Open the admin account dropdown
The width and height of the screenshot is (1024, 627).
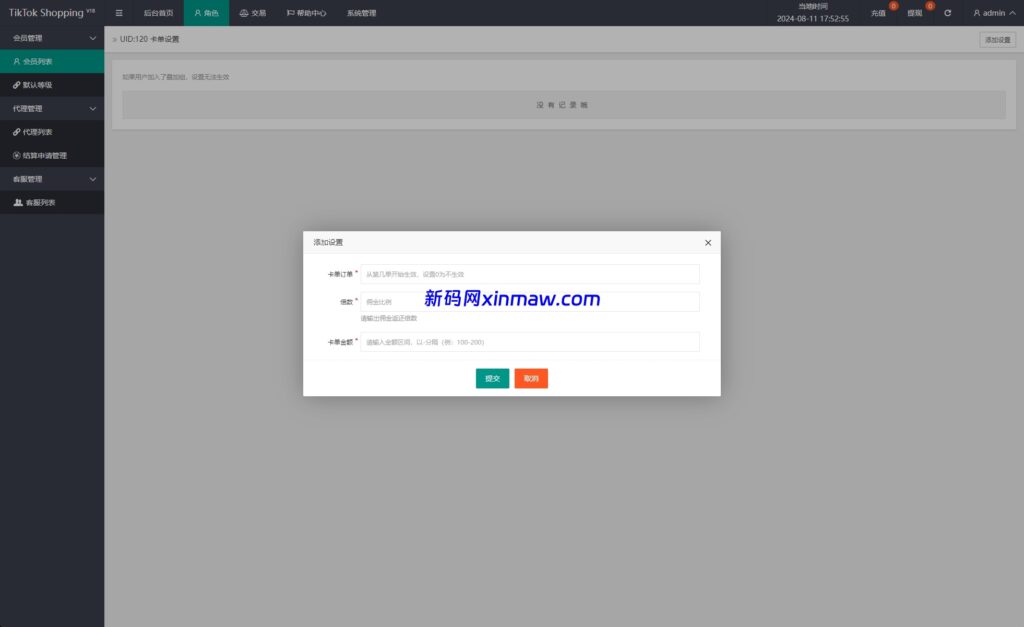[991, 13]
